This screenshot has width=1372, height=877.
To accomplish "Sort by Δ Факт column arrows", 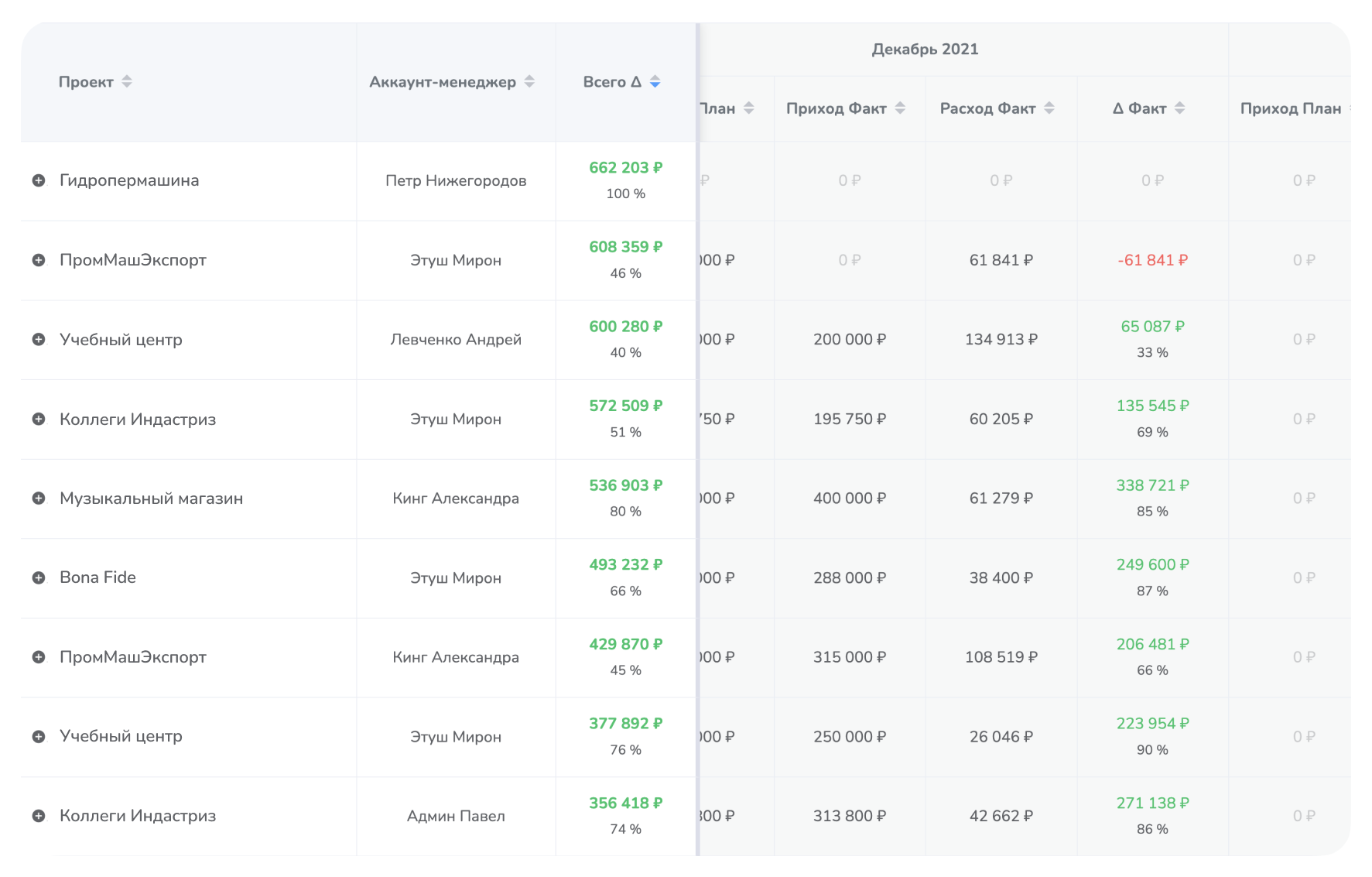I will [x=1179, y=108].
